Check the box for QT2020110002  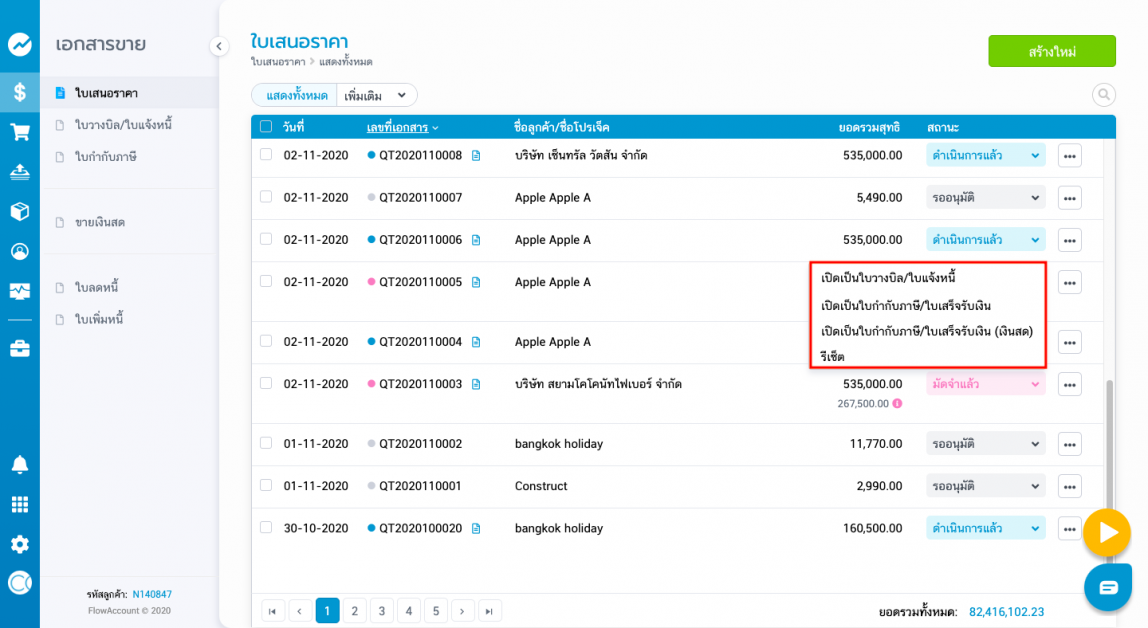[266, 443]
